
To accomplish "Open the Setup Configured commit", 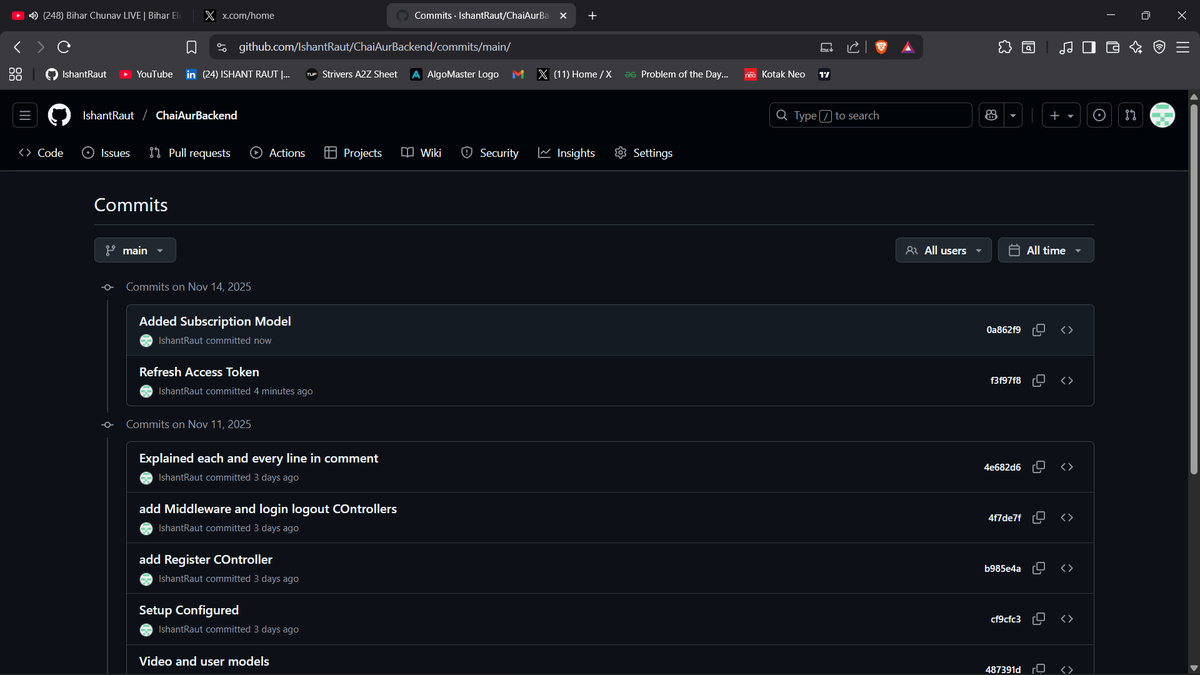I will click(x=189, y=610).
